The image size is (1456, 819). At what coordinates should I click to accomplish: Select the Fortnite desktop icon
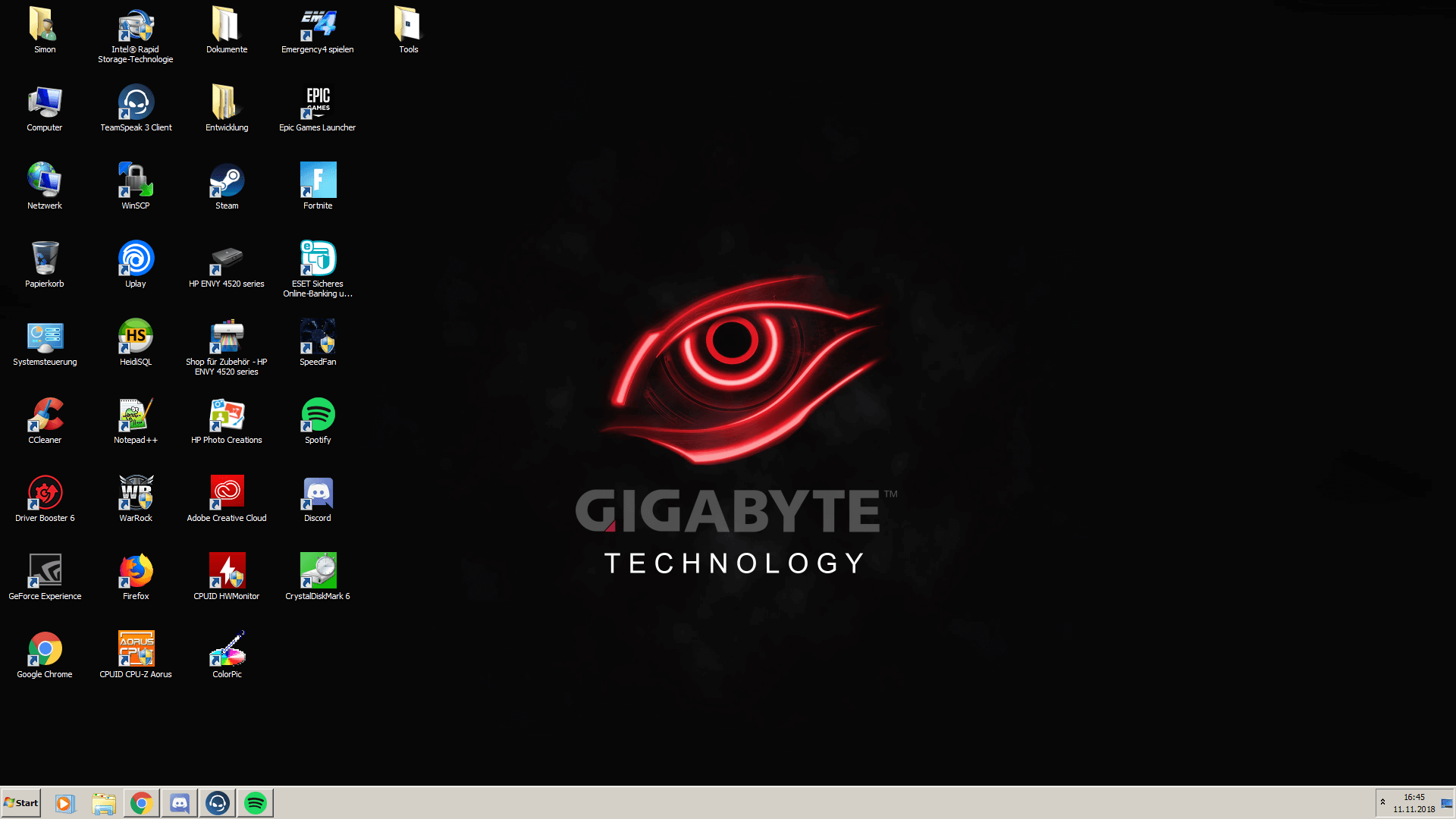coord(318,180)
